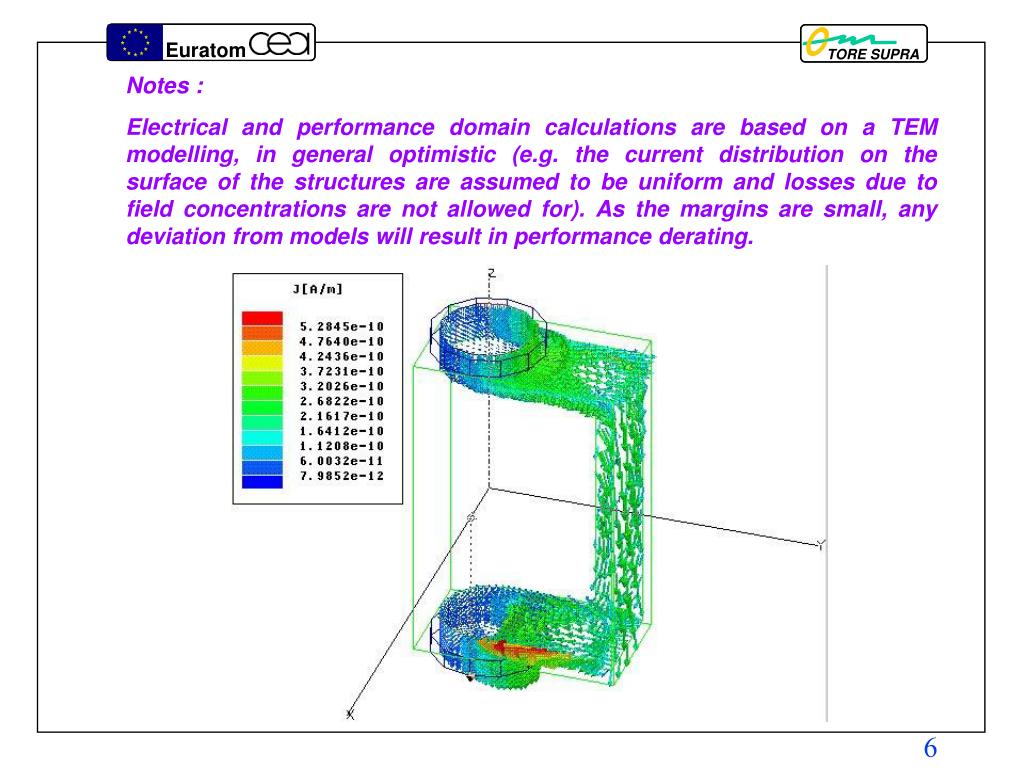Click the phrase 'performance derating.'
Image resolution: width=1024 pixels, height=768 pixels.
click(633, 236)
